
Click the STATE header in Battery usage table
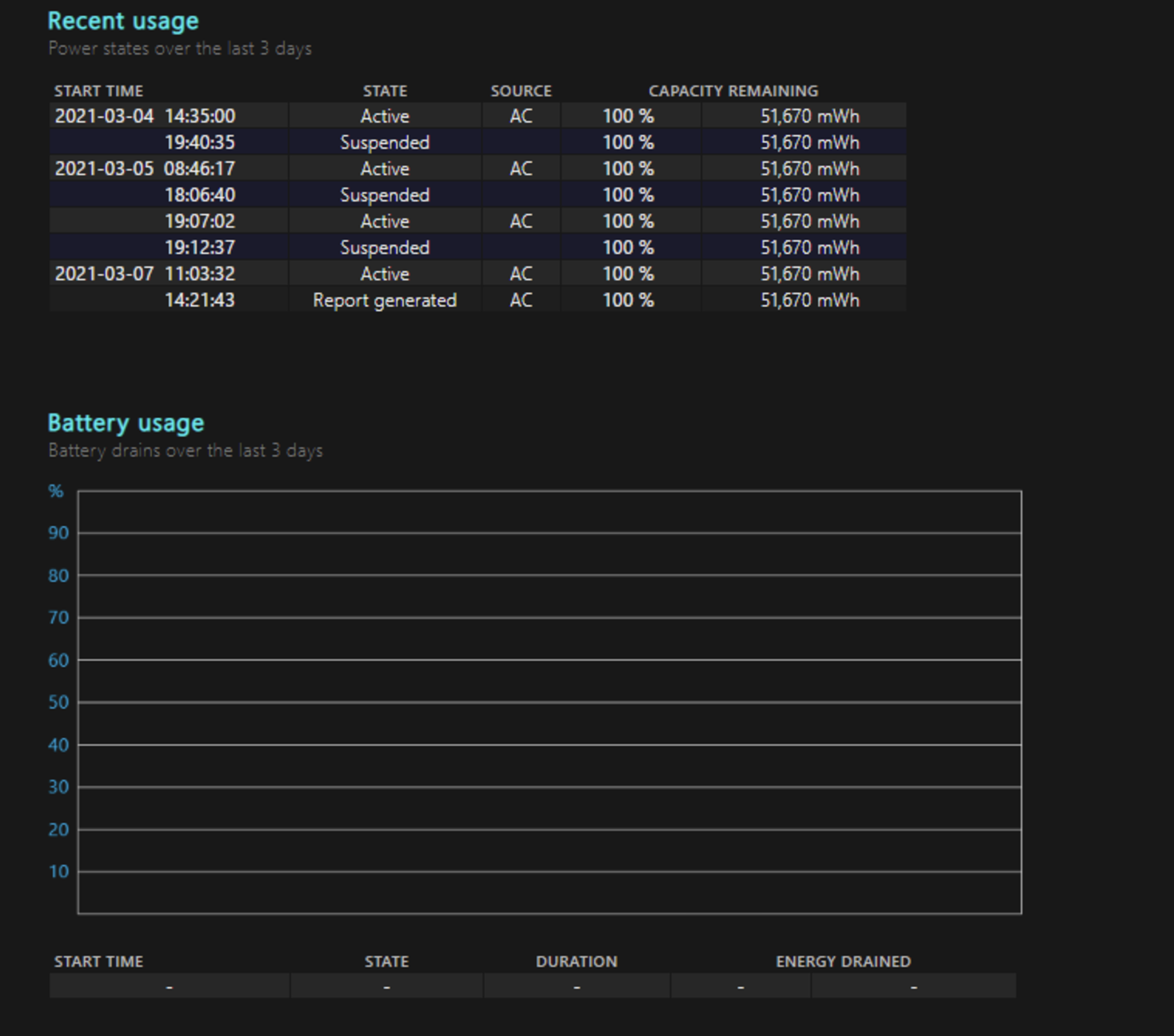(x=386, y=962)
